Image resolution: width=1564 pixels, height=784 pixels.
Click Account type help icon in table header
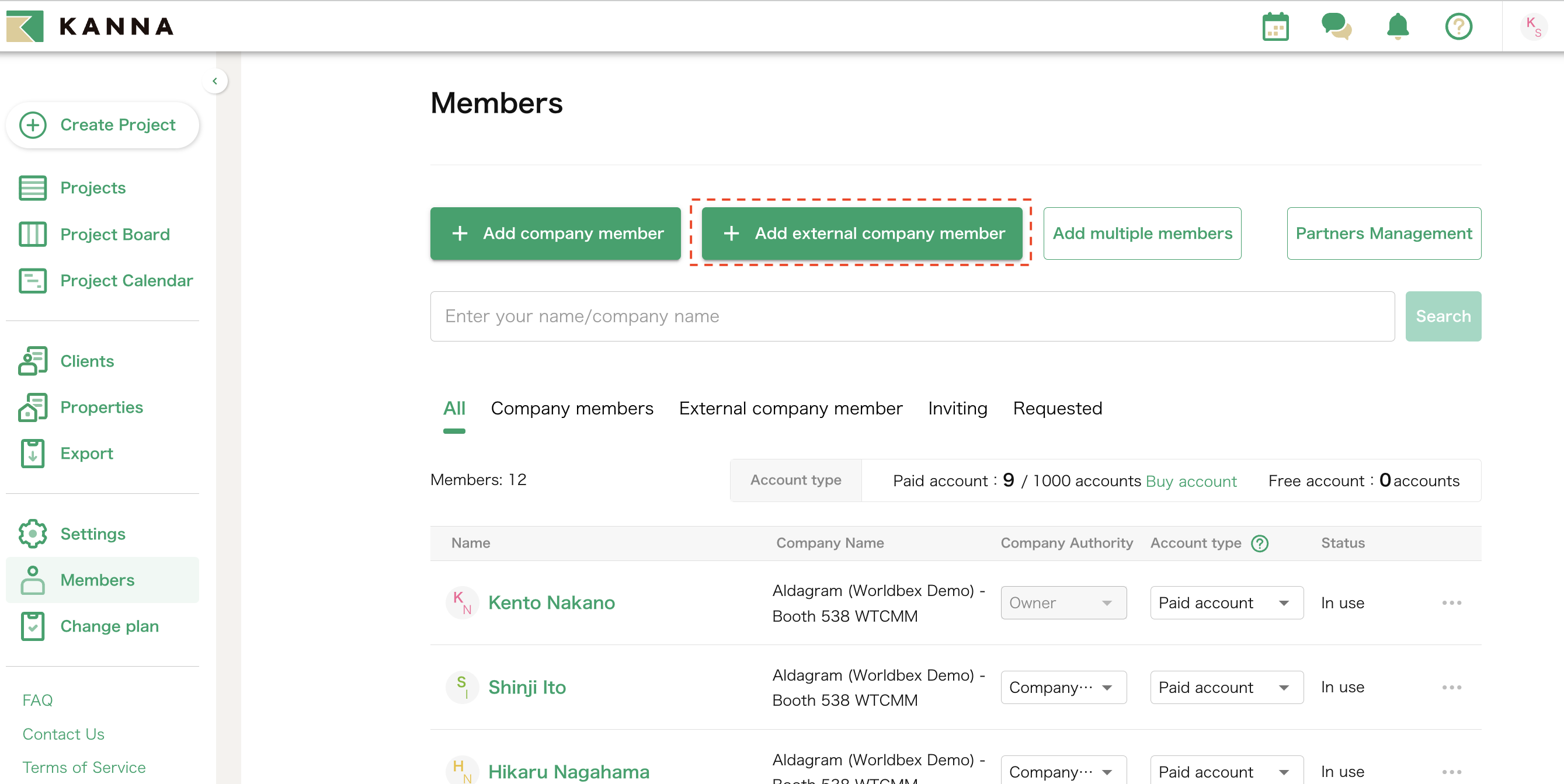(x=1260, y=543)
